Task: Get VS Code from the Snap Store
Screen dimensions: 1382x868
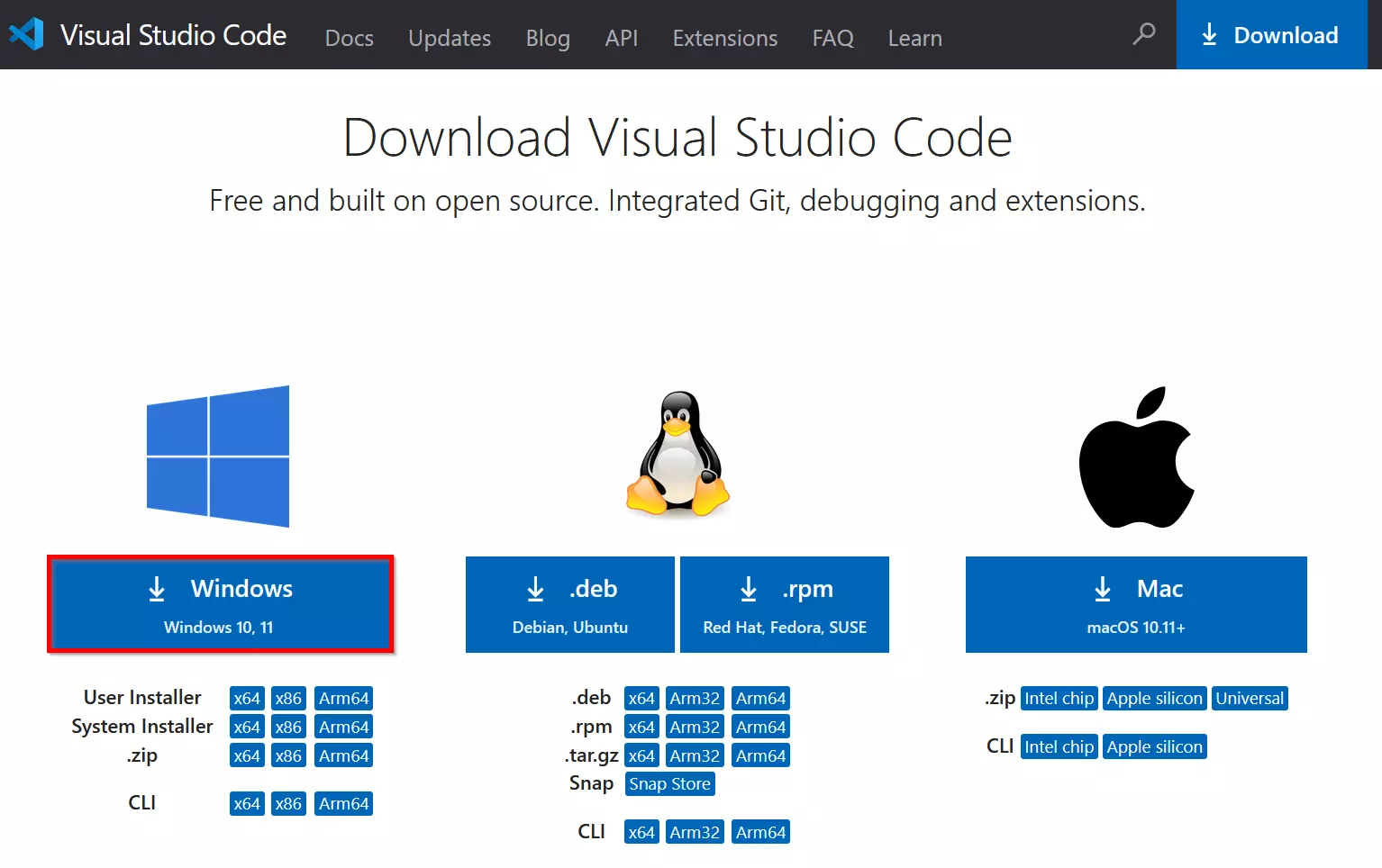Action: tap(669, 783)
